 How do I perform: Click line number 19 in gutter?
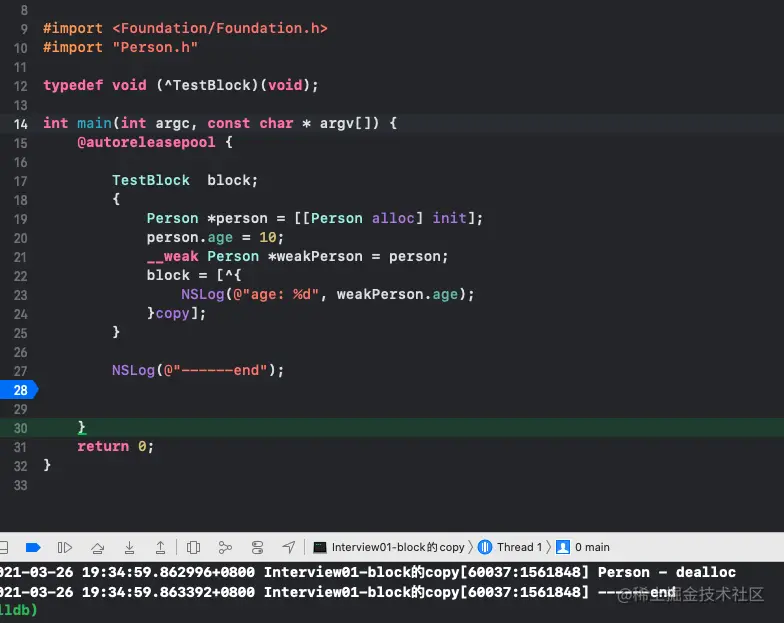[20, 220]
